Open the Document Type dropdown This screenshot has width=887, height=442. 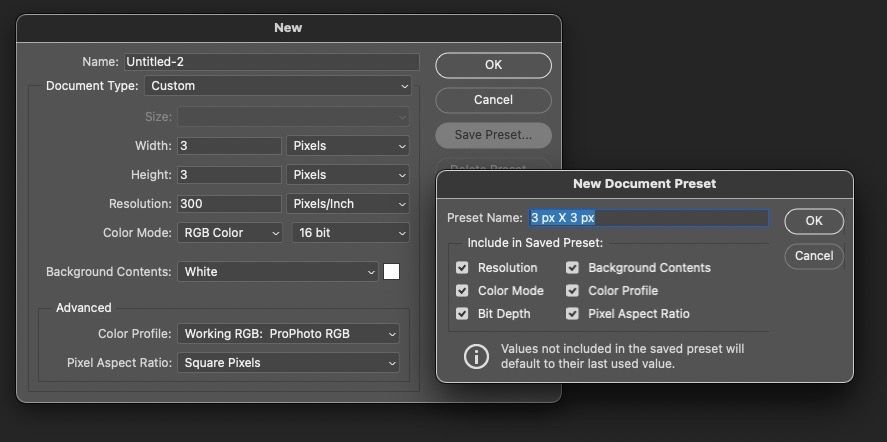pos(277,86)
